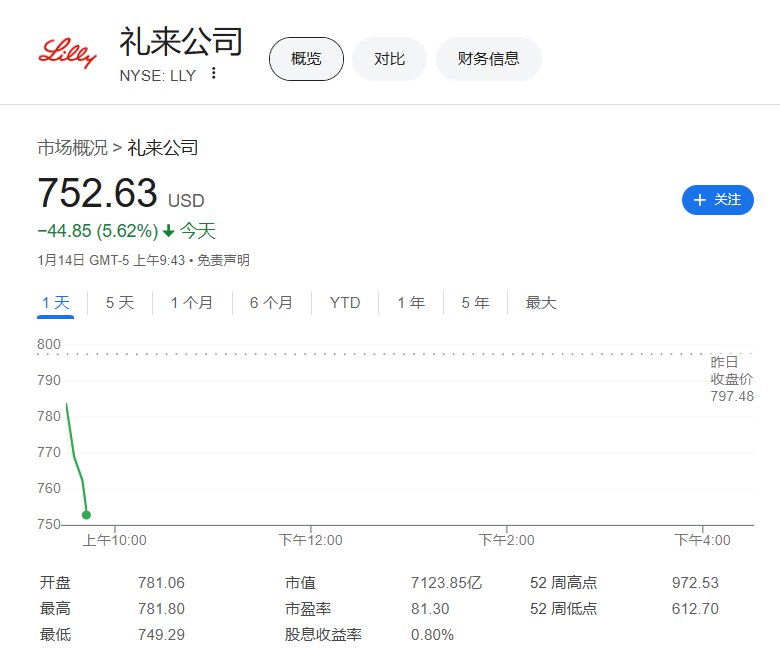
Task: Select the YTD time range
Action: (x=345, y=303)
